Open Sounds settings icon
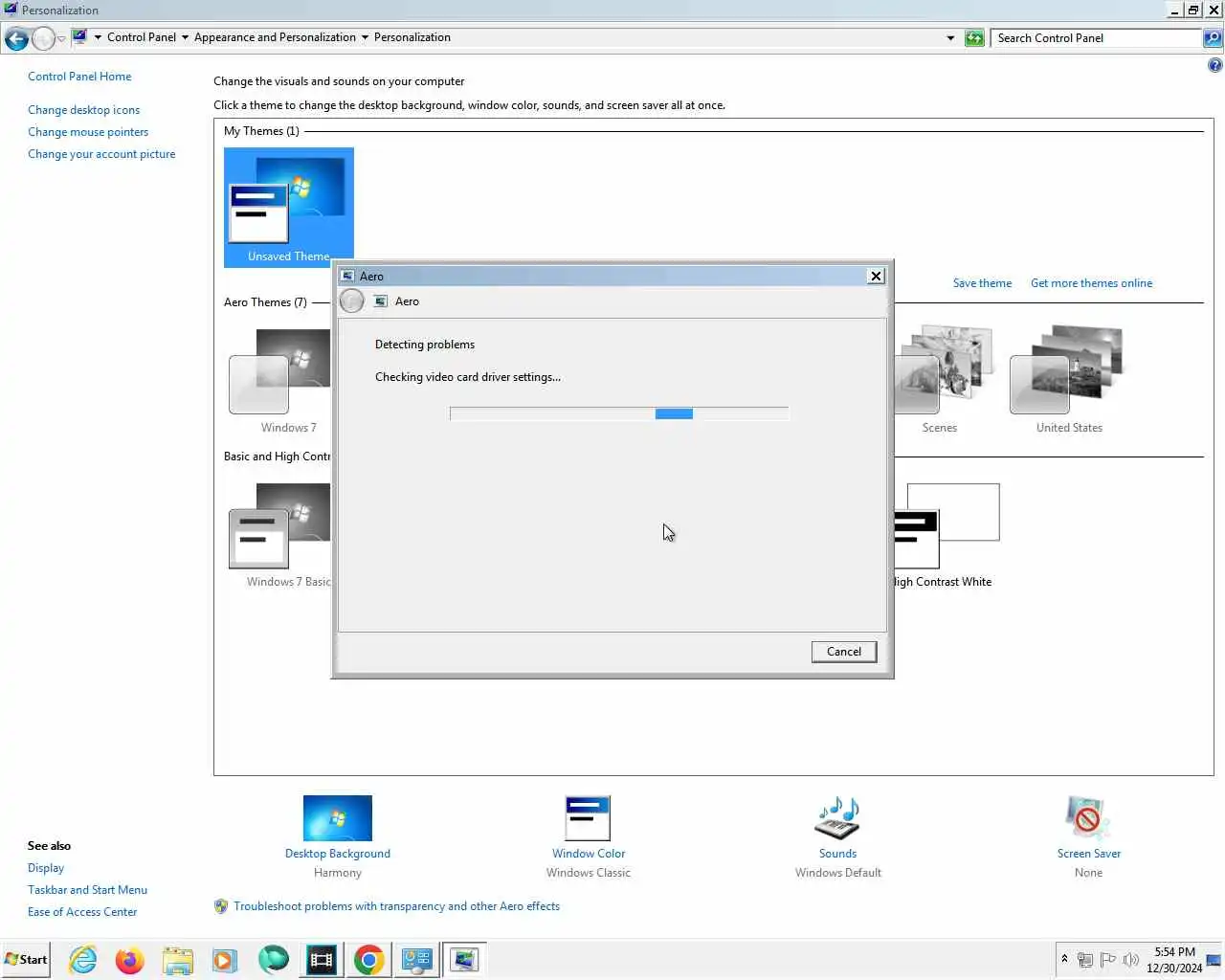Screen dimensions: 1225x980 coord(837,819)
